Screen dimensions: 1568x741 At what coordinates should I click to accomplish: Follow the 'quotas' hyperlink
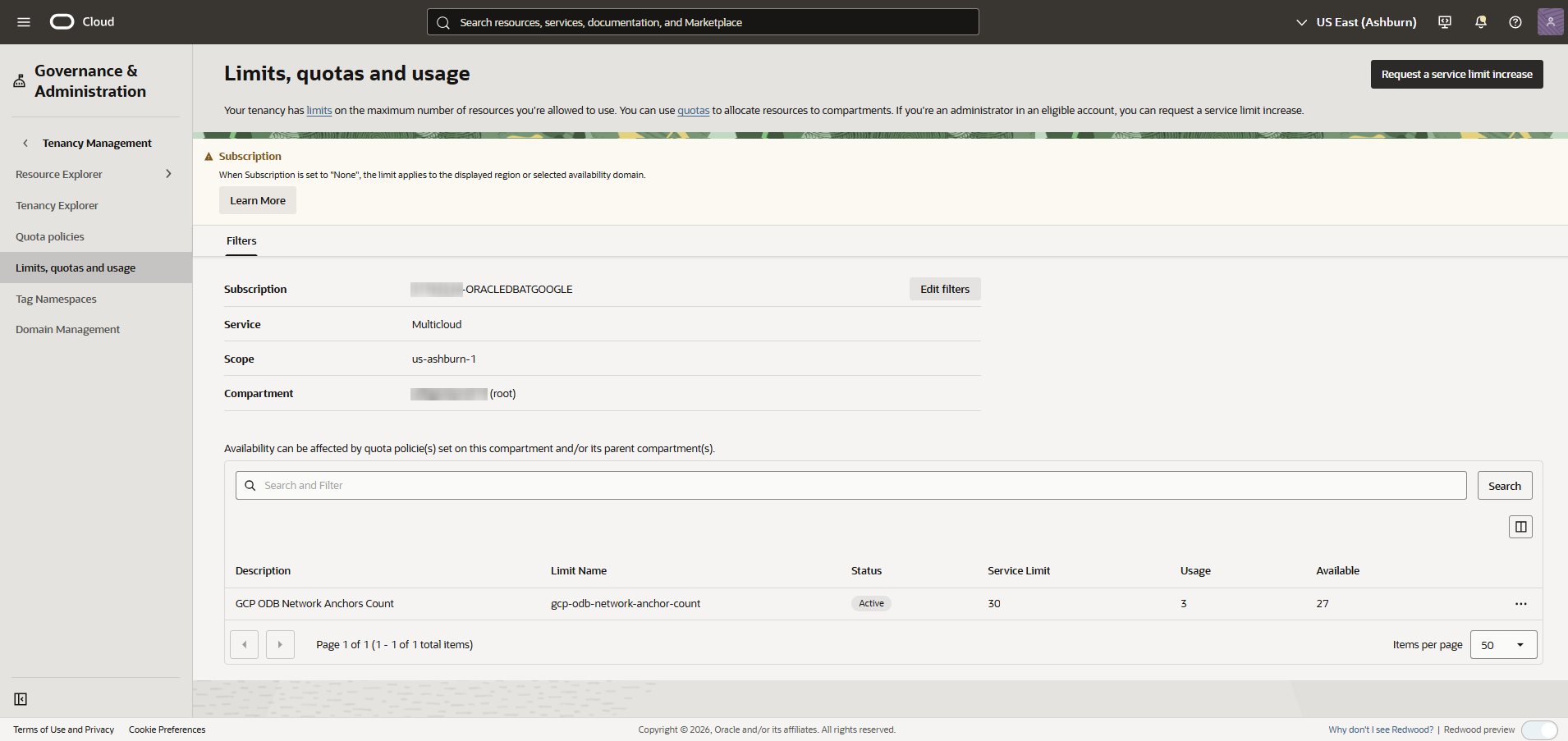[x=694, y=111]
